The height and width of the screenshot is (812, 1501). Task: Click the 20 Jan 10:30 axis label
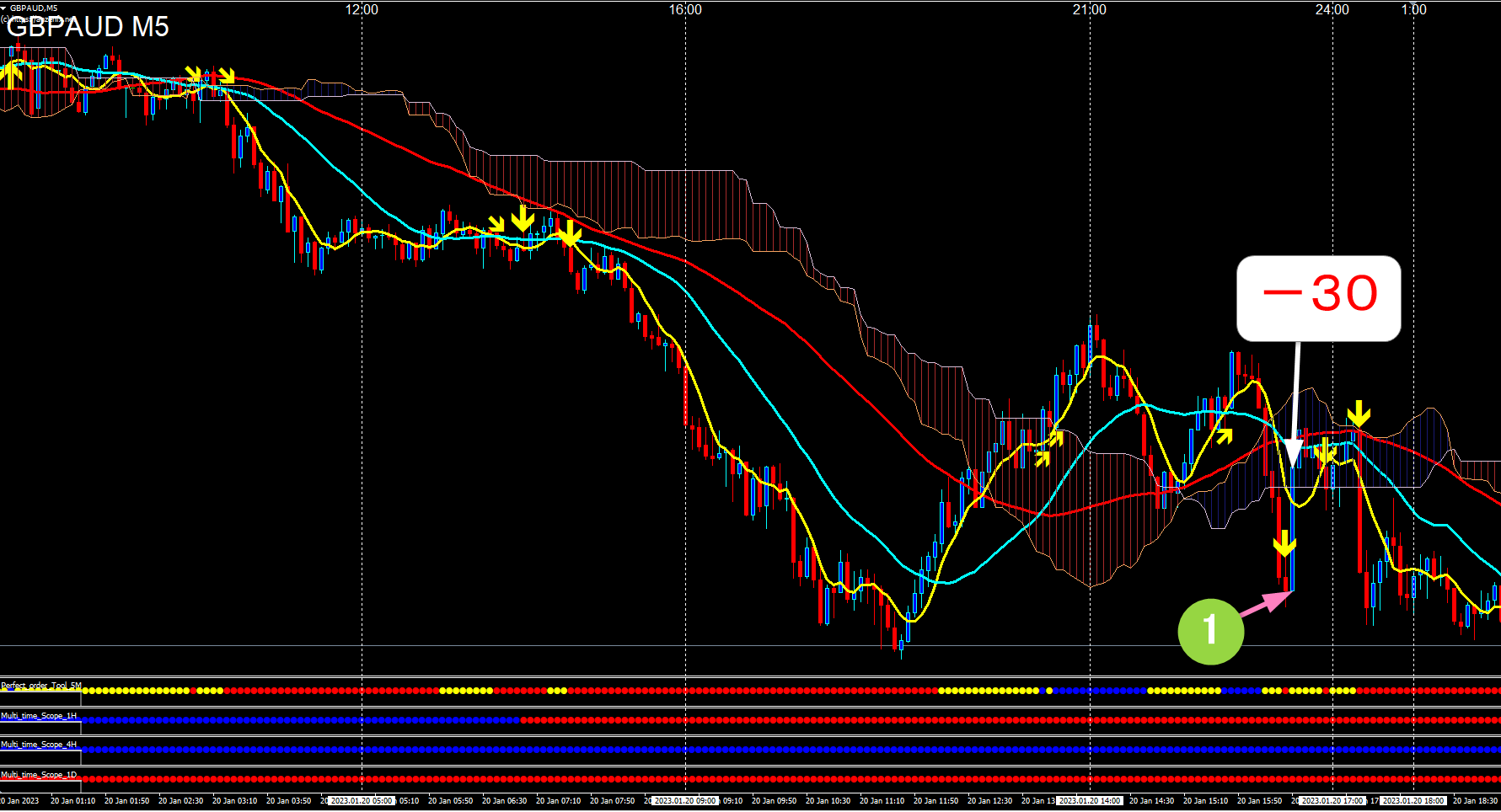828,801
